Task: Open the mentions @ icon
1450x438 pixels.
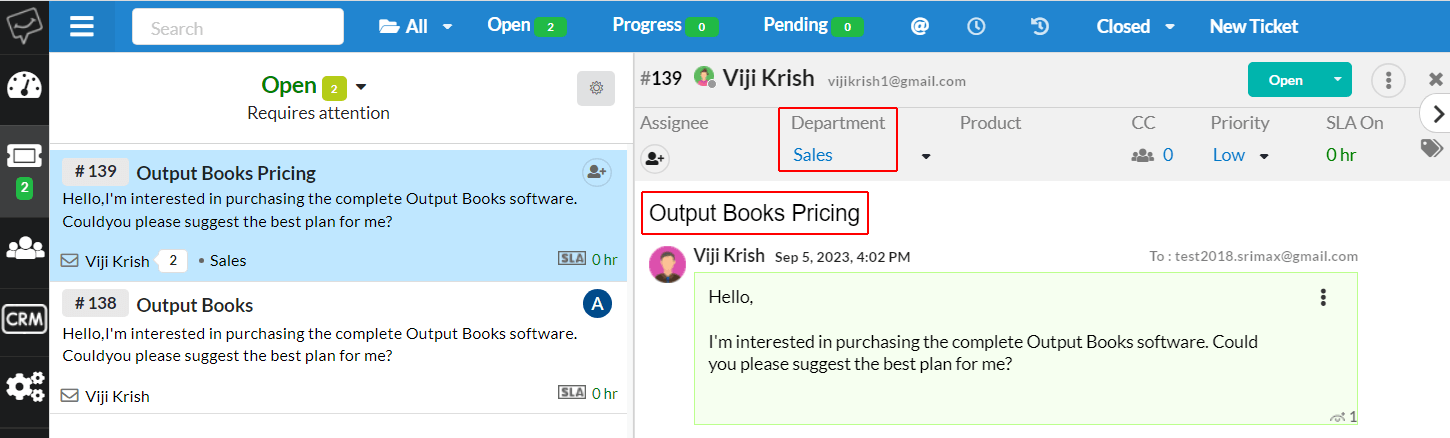Action: tap(919, 26)
